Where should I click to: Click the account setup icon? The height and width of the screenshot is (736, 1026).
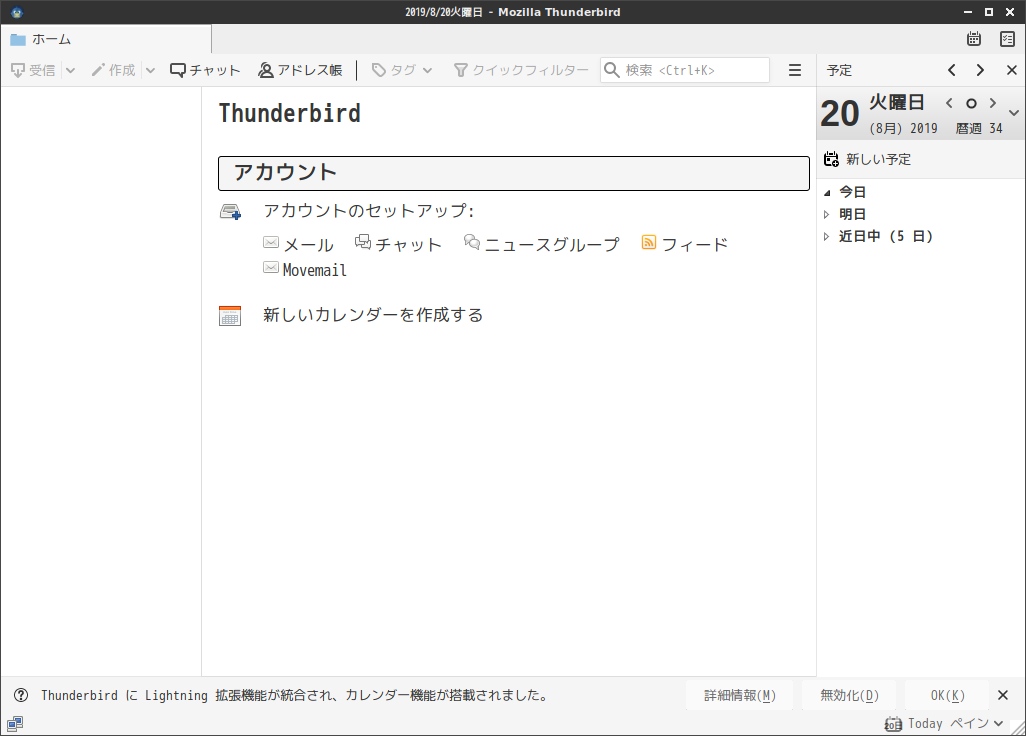coord(230,211)
